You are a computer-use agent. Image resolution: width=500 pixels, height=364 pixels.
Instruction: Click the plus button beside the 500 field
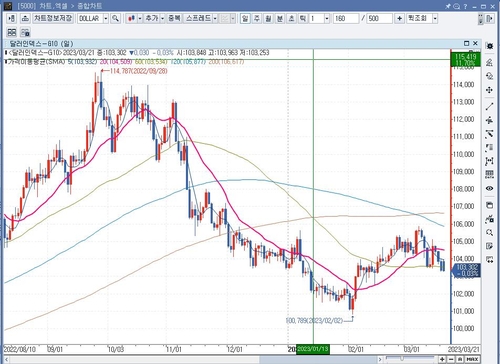399,18
